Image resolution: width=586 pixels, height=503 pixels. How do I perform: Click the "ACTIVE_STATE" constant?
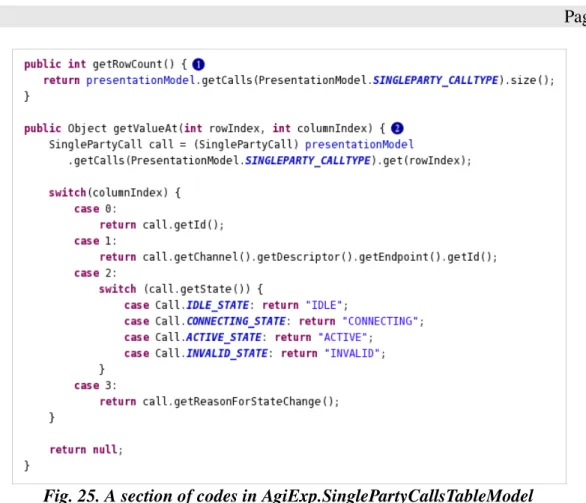[224, 337]
